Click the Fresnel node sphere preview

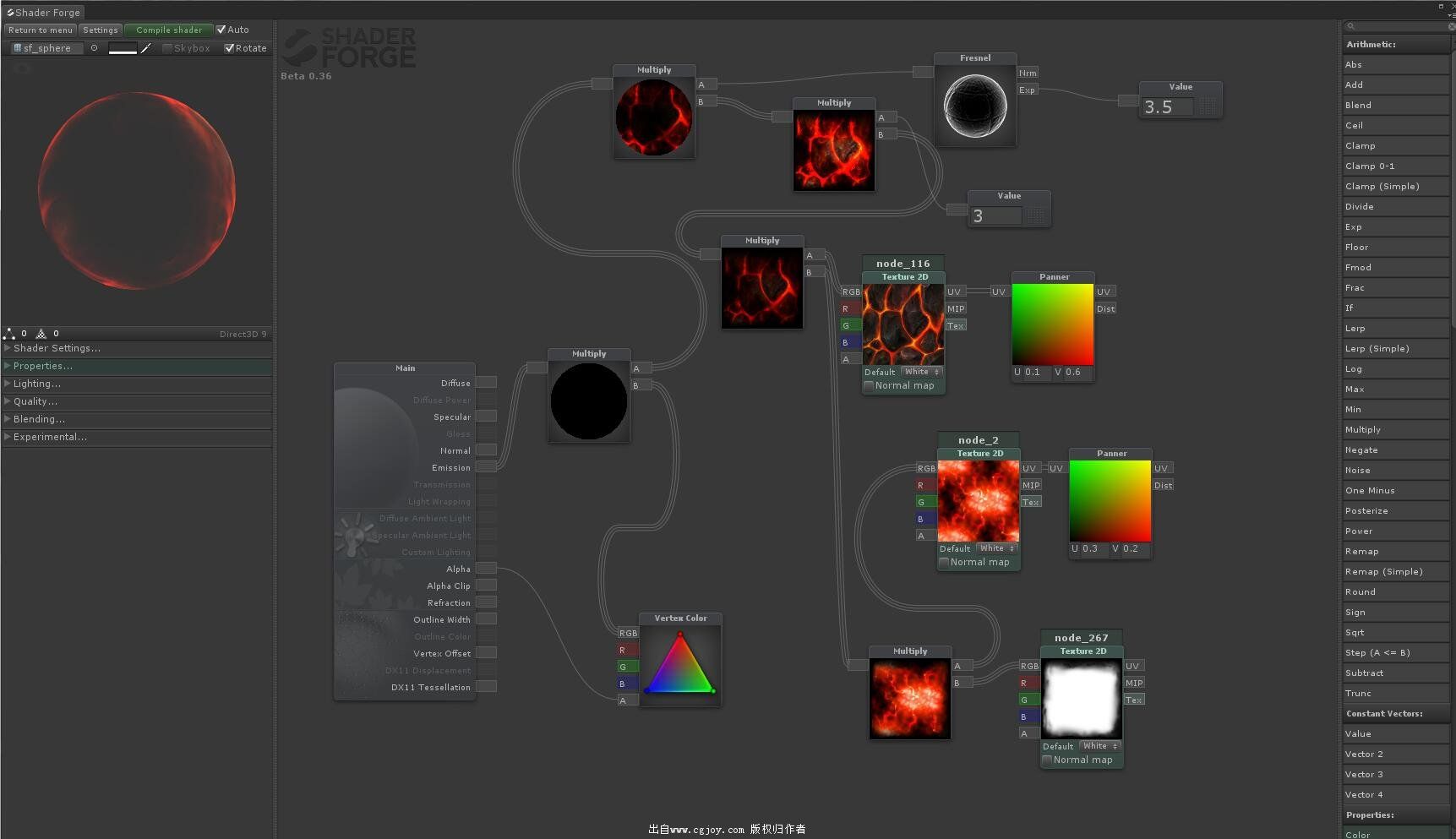click(x=974, y=106)
